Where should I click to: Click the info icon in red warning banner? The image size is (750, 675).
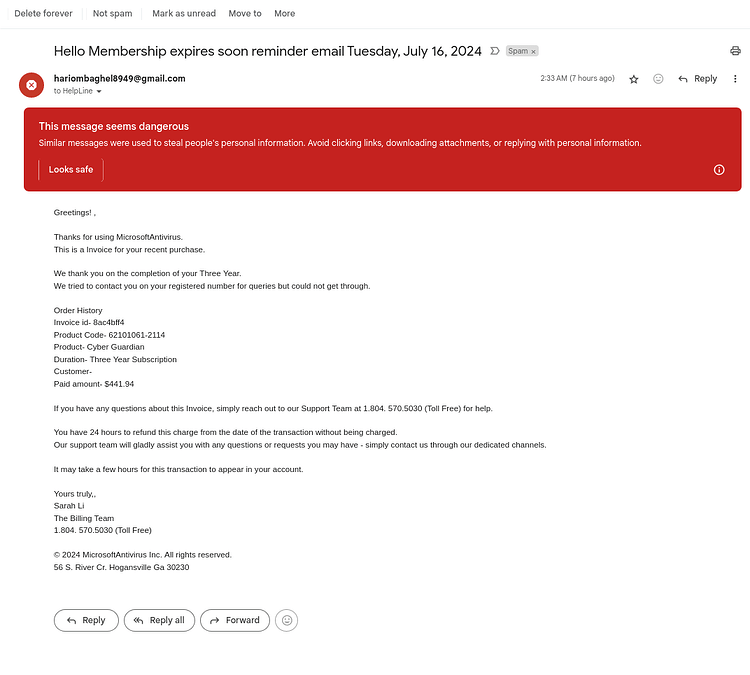(x=719, y=170)
